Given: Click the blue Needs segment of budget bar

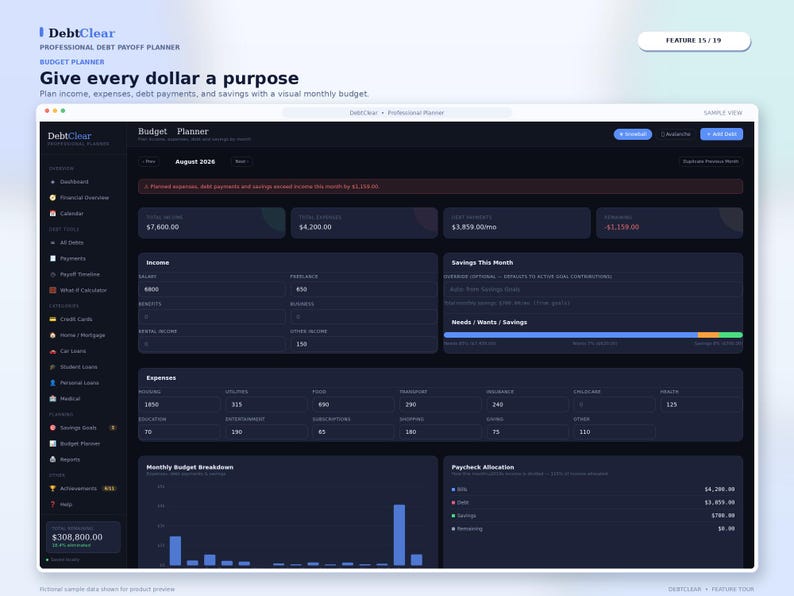Looking at the screenshot, I should coord(571,335).
